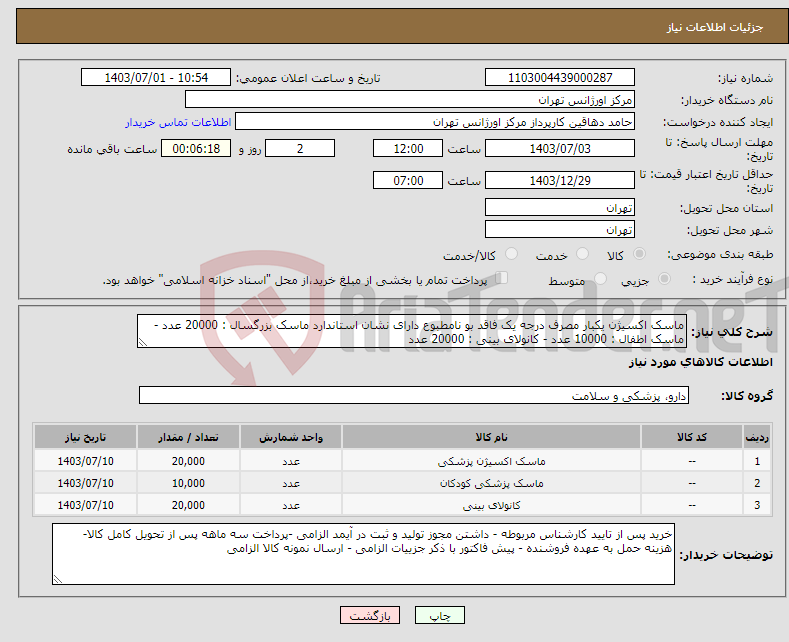Click row number 2 cell
The width and height of the screenshot is (789, 642).
click(757, 483)
